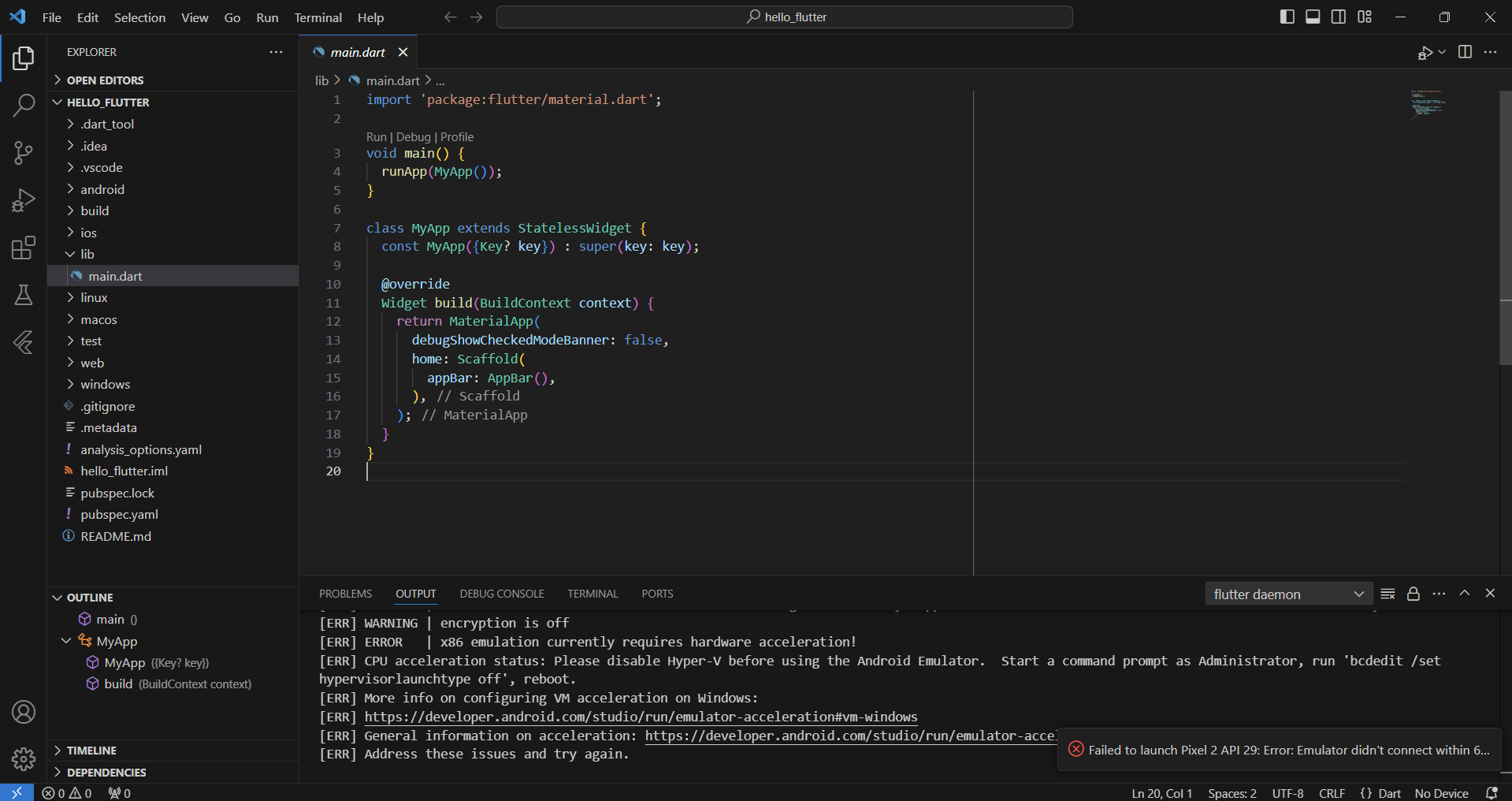This screenshot has width=1512, height=801.
Task: Click the ports forwarded indicator in status bar
Action: (120, 793)
